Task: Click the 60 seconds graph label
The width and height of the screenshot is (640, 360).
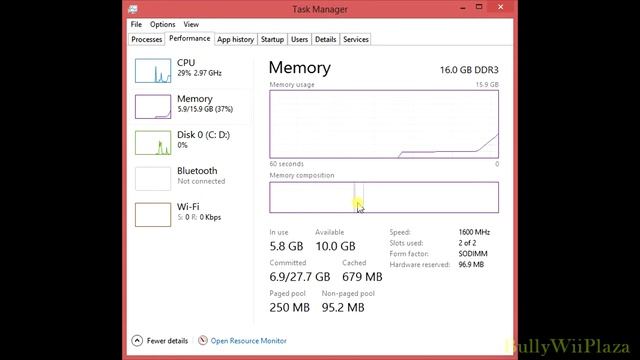Action: [x=287, y=164]
